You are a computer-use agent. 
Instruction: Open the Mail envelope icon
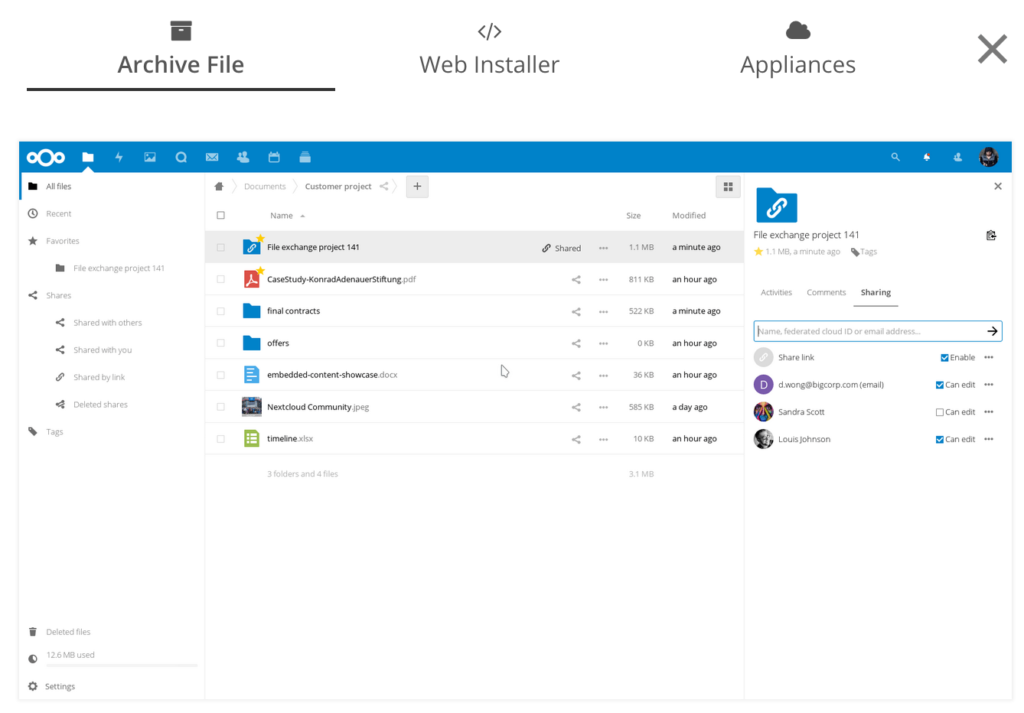pyautogui.click(x=212, y=157)
